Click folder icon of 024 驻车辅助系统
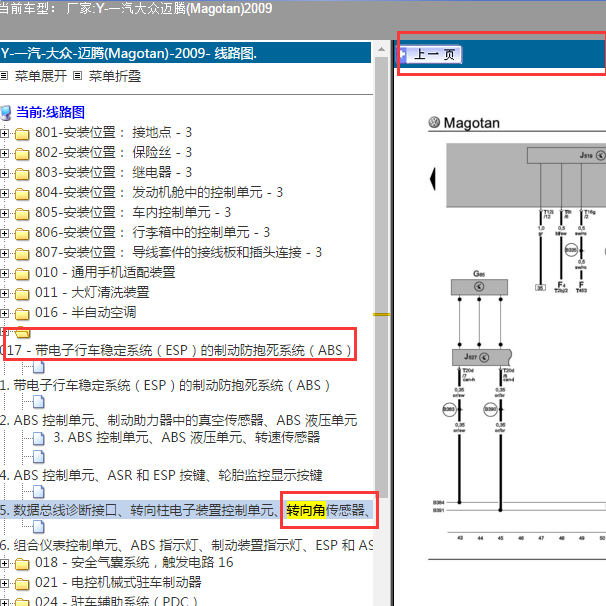Image resolution: width=606 pixels, height=606 pixels. point(22,602)
